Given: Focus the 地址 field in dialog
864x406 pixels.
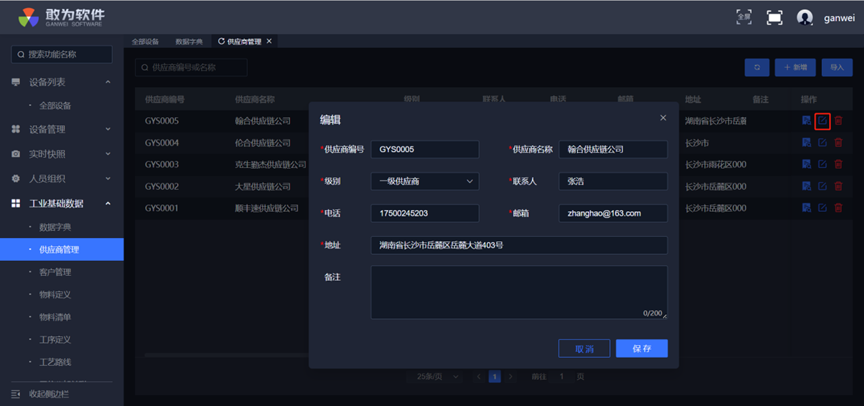Looking at the screenshot, I should (519, 245).
